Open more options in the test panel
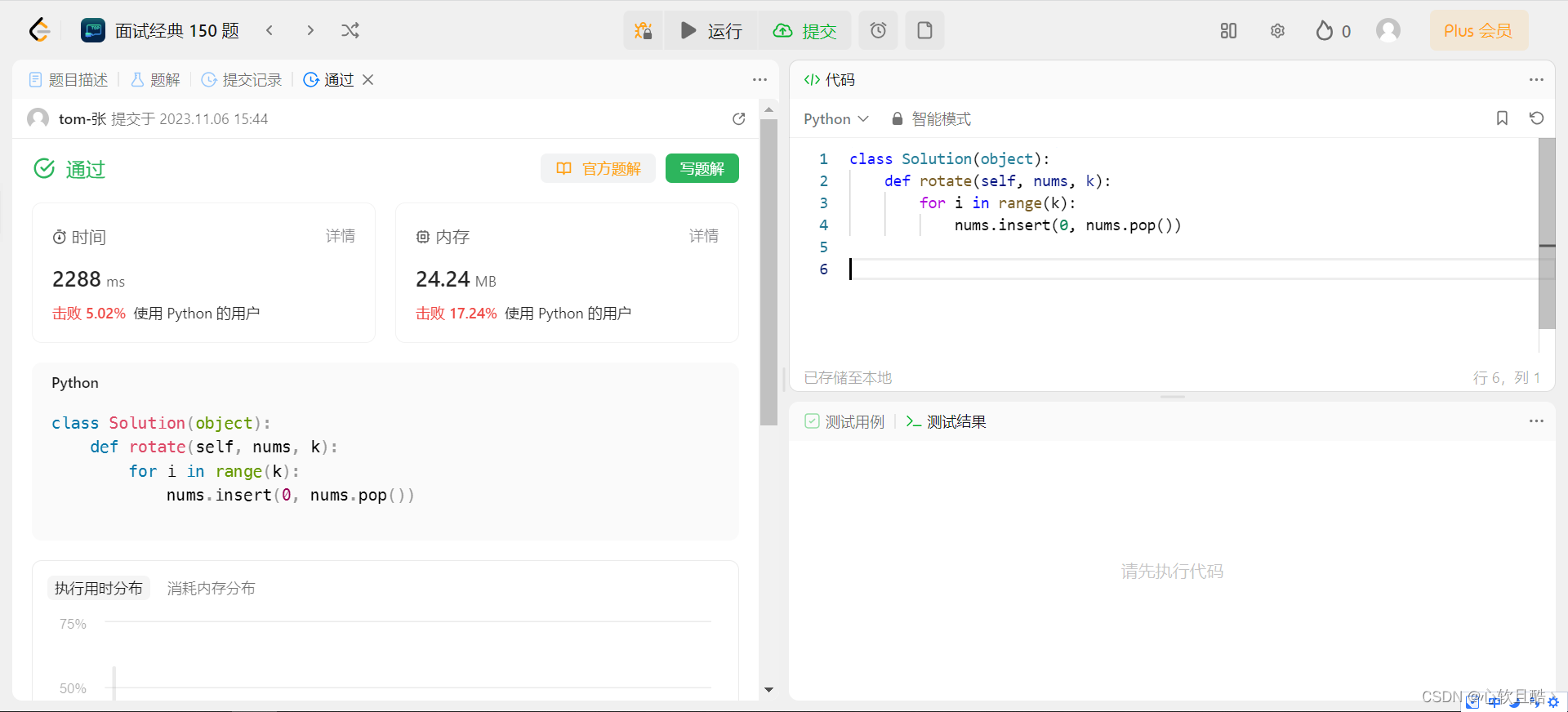 [x=1536, y=421]
